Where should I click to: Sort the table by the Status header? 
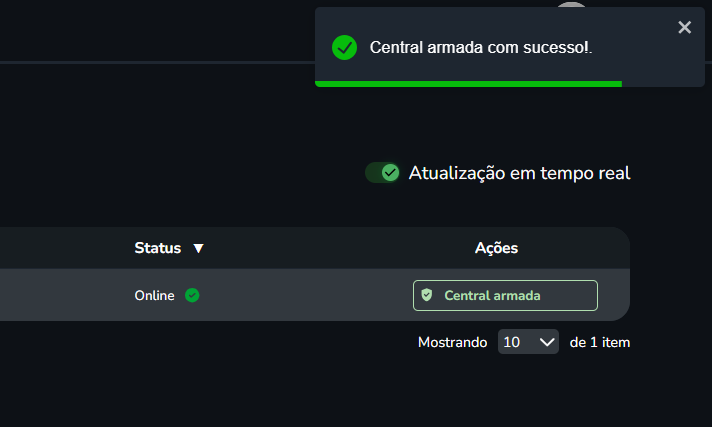158,248
